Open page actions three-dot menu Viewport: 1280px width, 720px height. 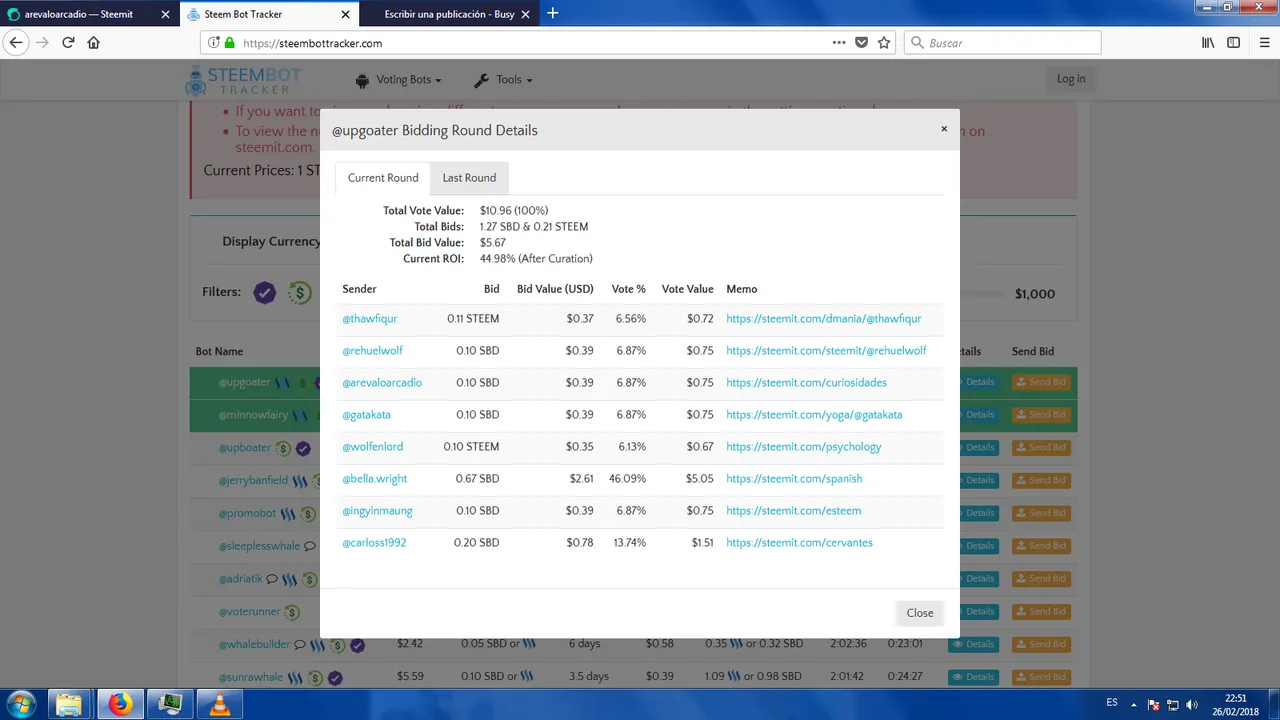tap(839, 43)
